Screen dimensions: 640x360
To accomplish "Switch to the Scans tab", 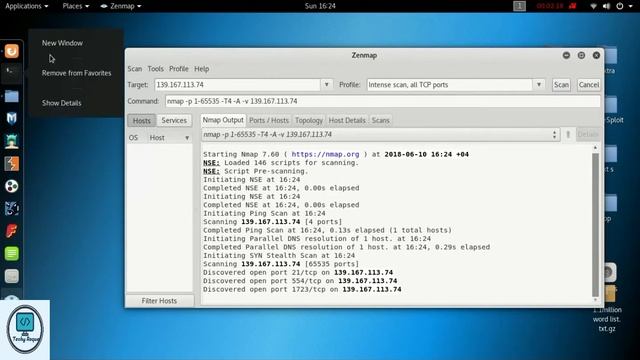I will tap(380, 120).
